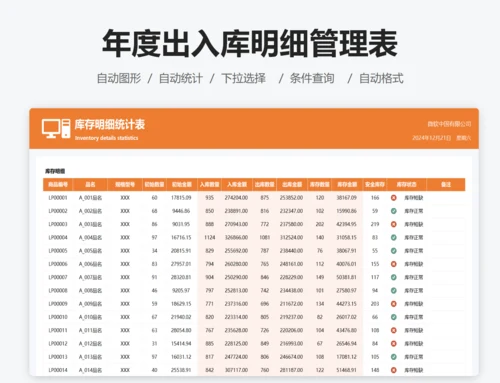Click the subtitle Inventory details statistics

click(106, 138)
